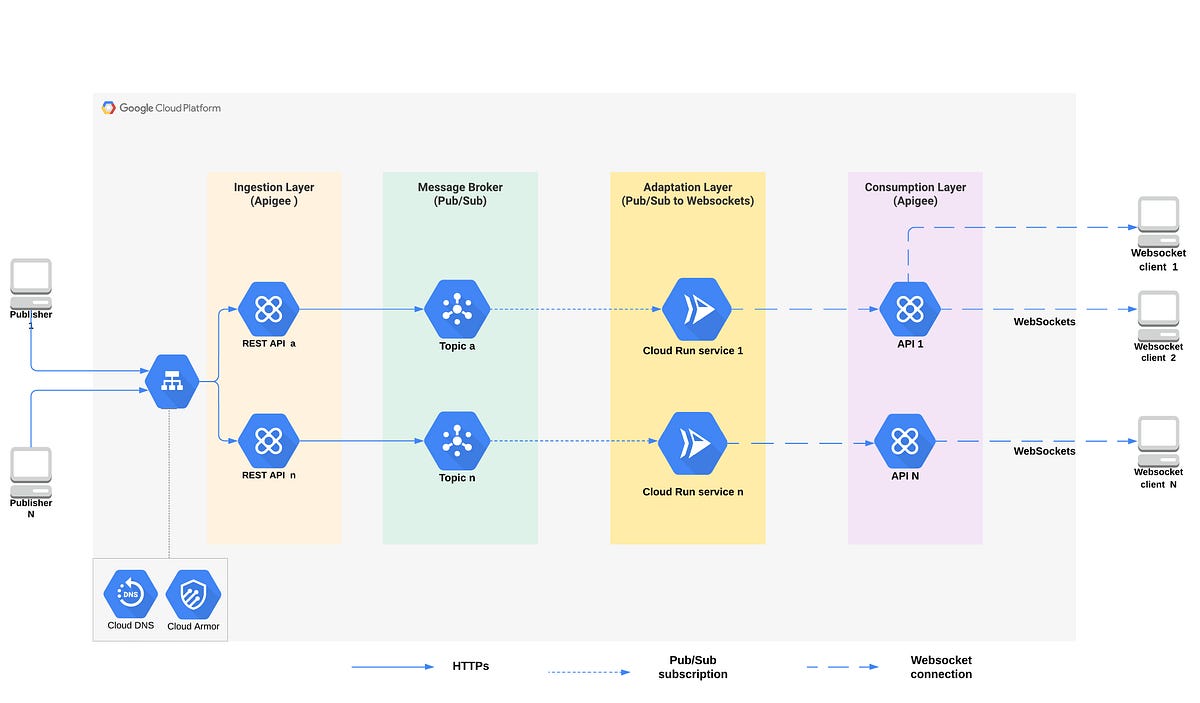Click the Pub/Sub subscription legend label

pyautogui.click(x=693, y=667)
